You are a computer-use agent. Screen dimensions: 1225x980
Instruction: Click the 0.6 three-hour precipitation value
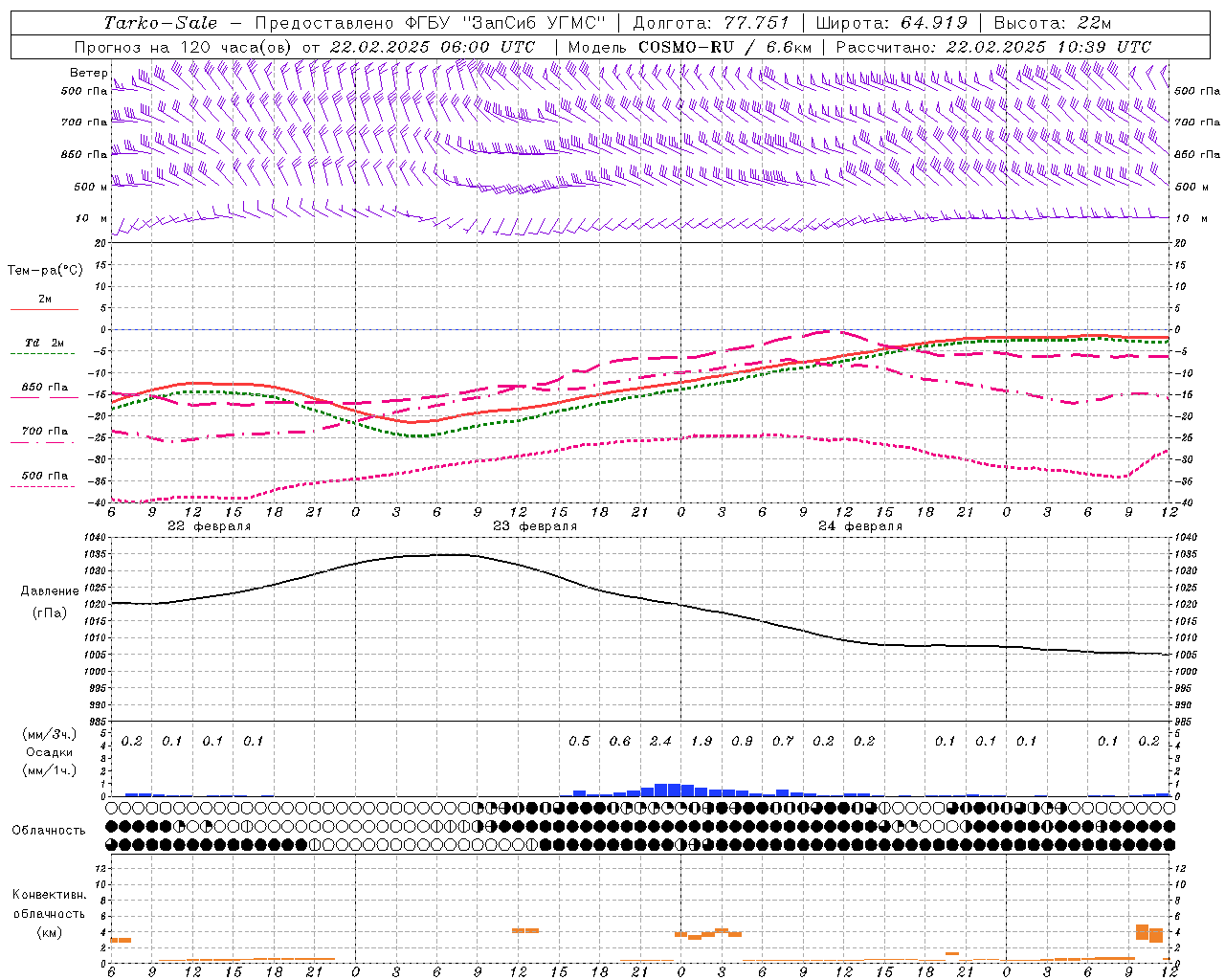pyautogui.click(x=620, y=742)
